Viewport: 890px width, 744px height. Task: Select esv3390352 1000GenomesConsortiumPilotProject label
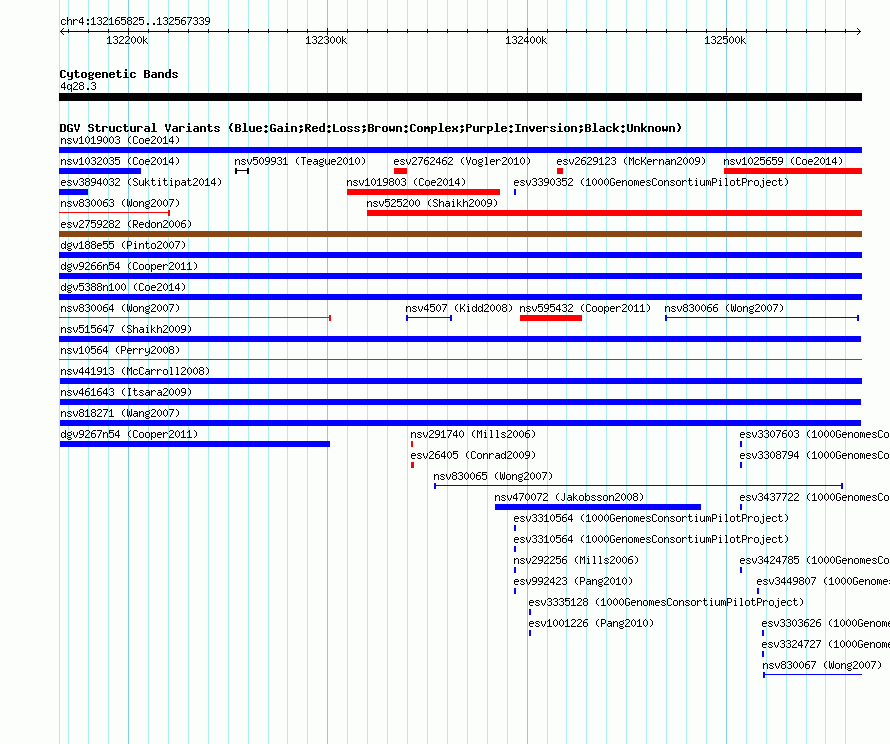(651, 182)
